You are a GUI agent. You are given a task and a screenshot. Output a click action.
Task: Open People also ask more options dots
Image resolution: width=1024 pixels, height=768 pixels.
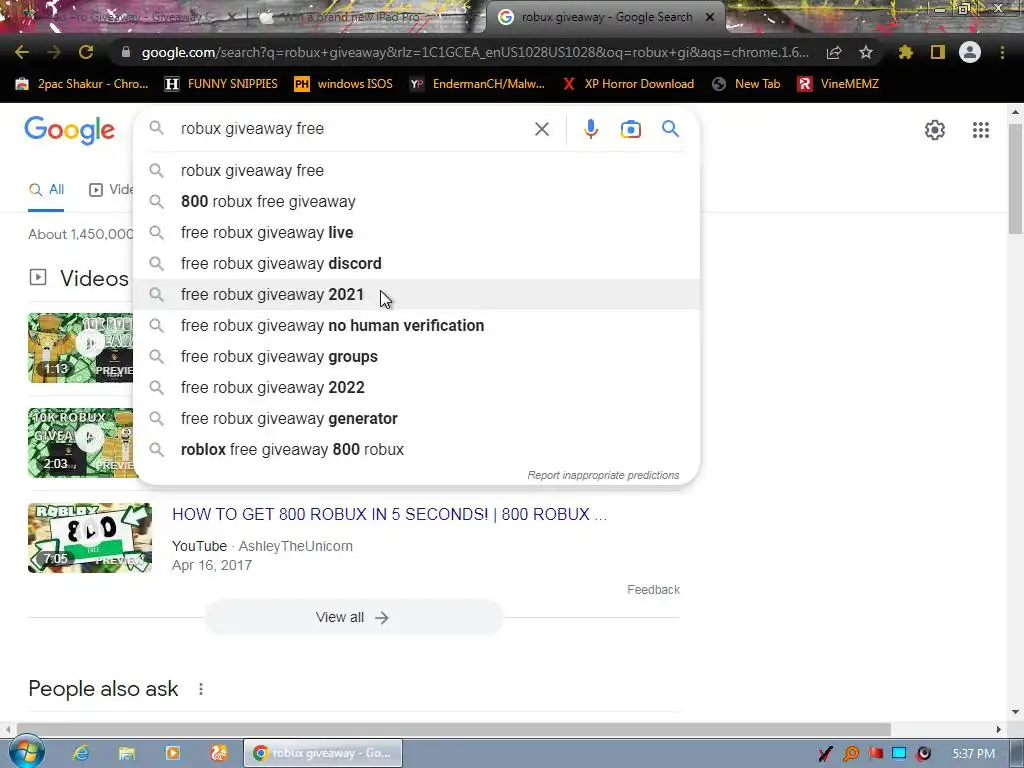[201, 689]
